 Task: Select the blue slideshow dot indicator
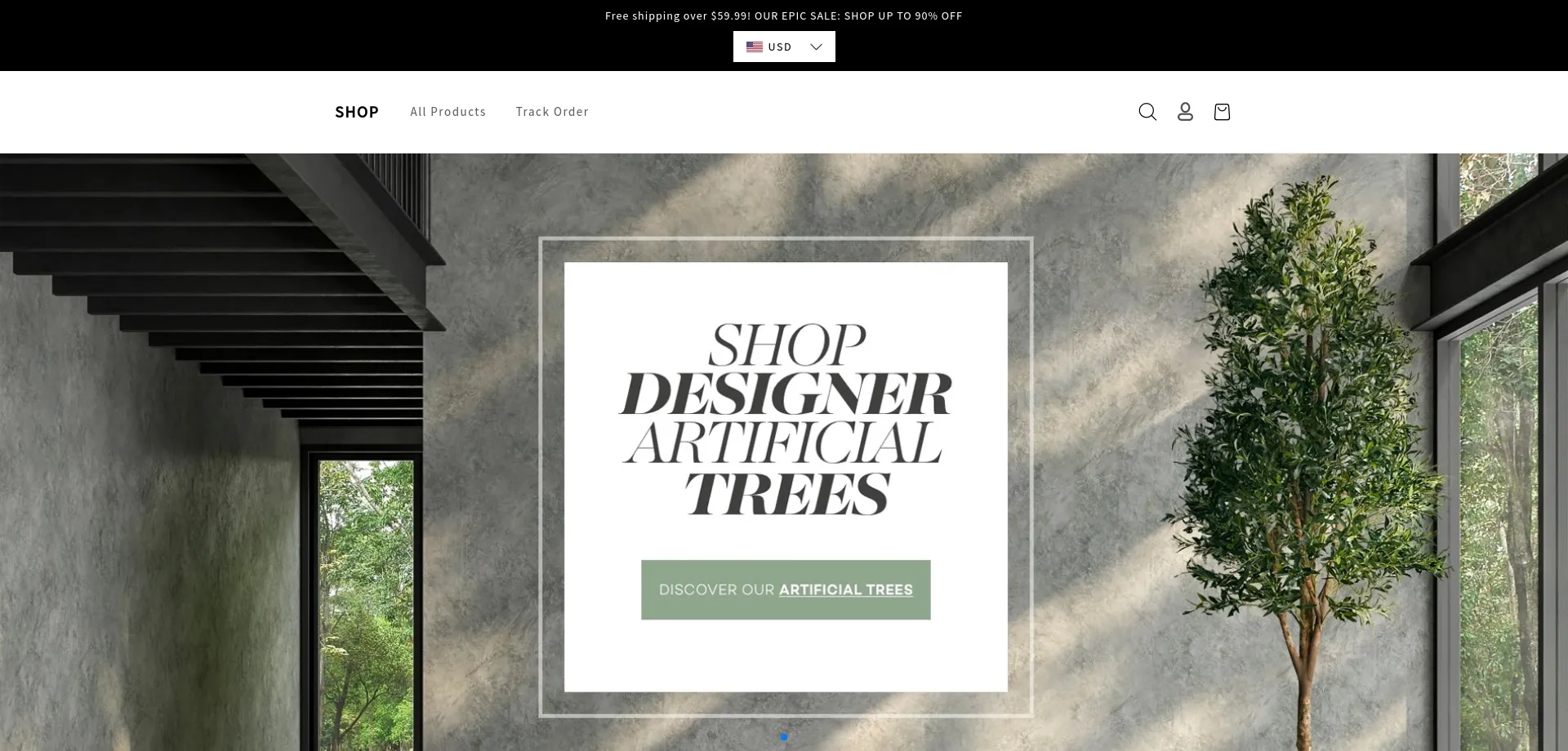click(784, 737)
